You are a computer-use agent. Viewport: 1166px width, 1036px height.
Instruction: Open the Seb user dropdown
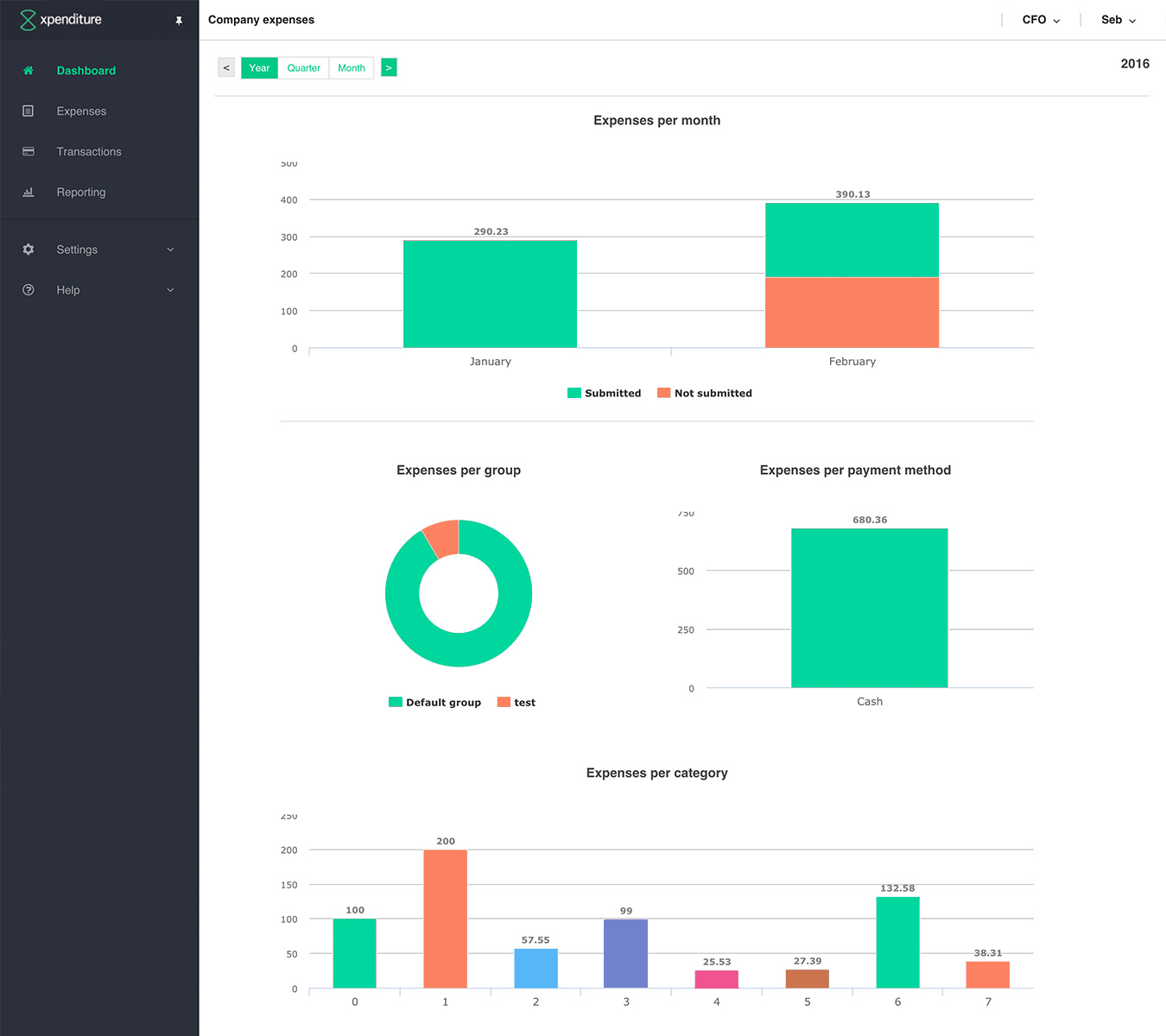(1118, 20)
